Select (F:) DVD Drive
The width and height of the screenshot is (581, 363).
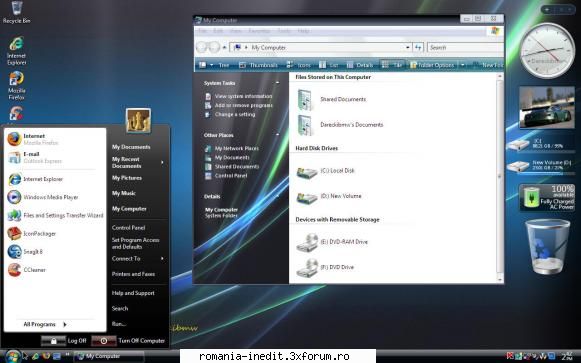click(325, 268)
